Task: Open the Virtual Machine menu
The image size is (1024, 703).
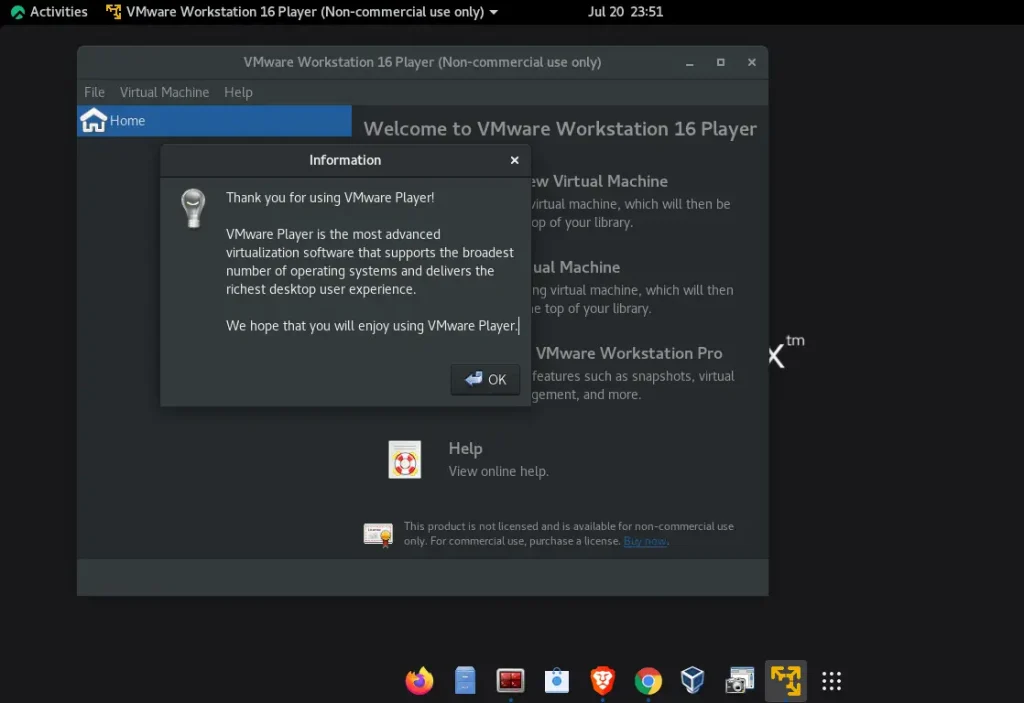Action: [x=164, y=92]
